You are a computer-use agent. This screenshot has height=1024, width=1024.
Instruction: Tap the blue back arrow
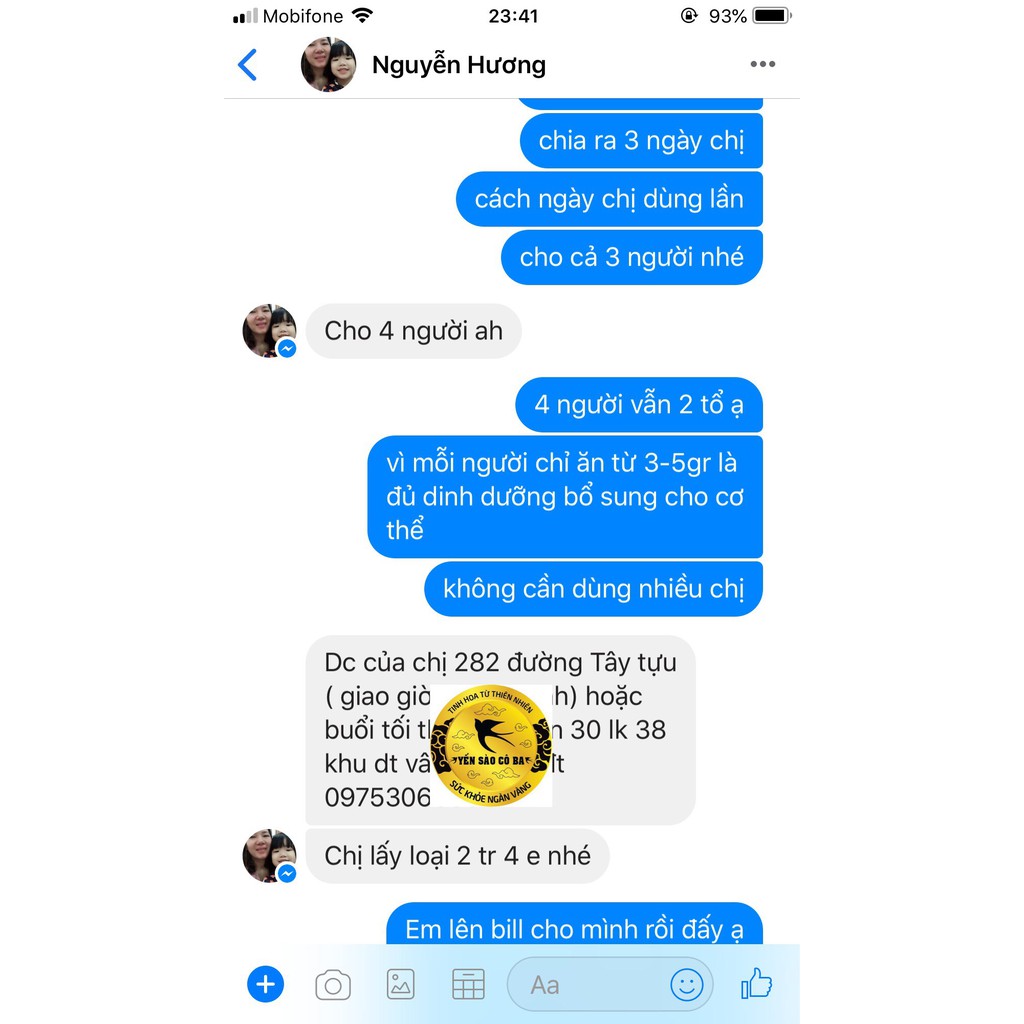[248, 65]
